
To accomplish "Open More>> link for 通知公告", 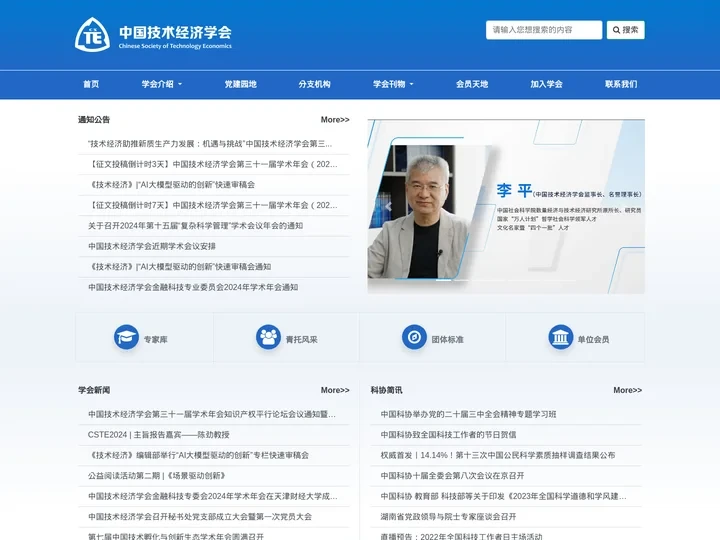I will [335, 119].
